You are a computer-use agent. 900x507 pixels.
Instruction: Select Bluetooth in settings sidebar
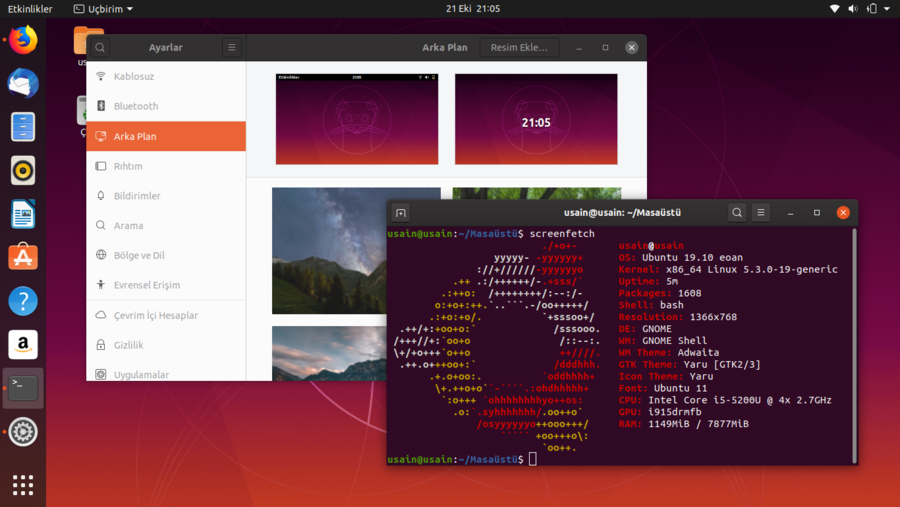(136, 106)
